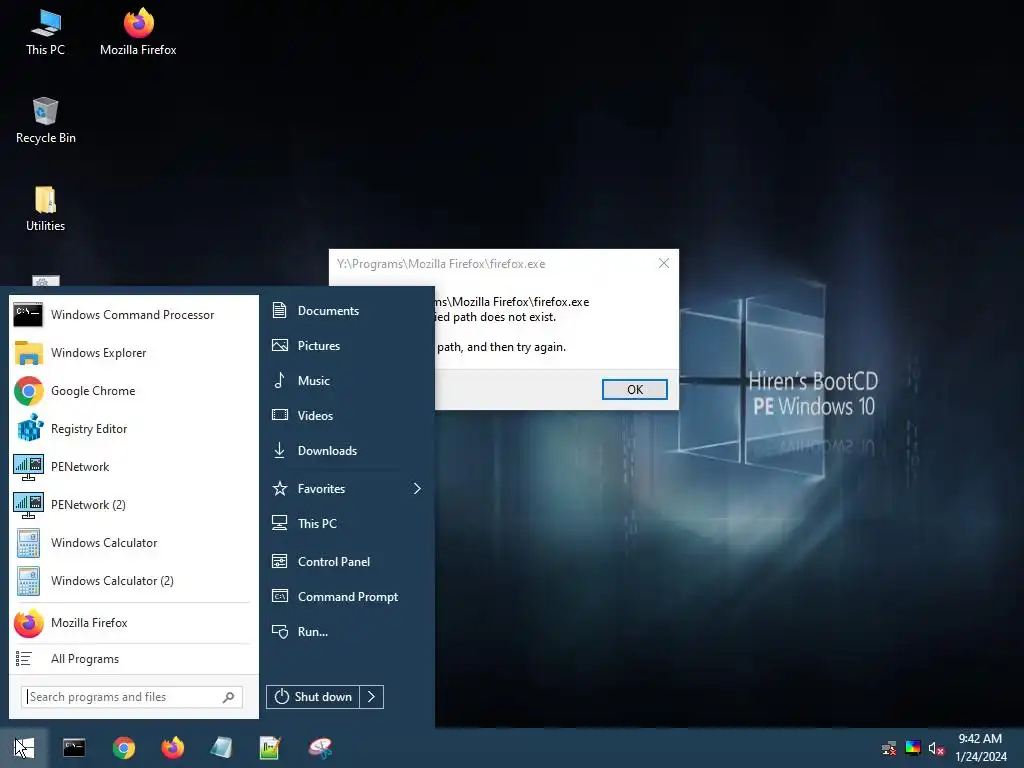Image resolution: width=1024 pixels, height=768 pixels.
Task: Open Windows Calculator in Start menu
Action: pos(134,543)
